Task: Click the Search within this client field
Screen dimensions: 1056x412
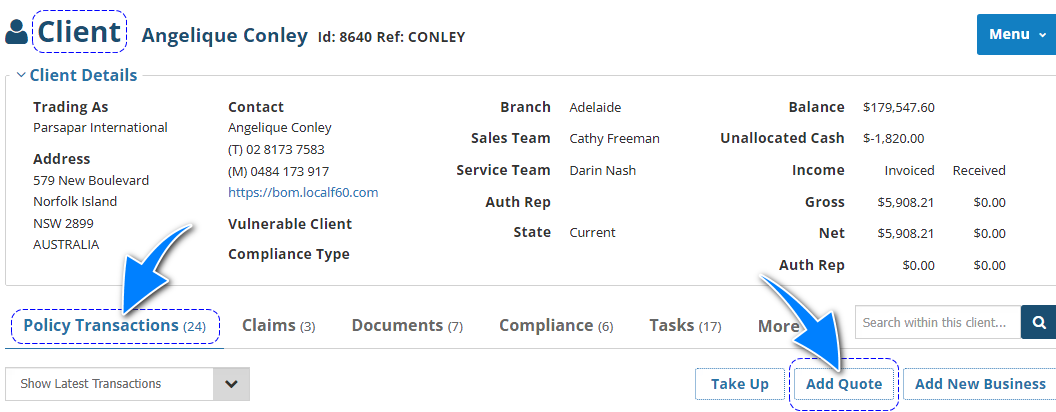Action: [x=936, y=323]
